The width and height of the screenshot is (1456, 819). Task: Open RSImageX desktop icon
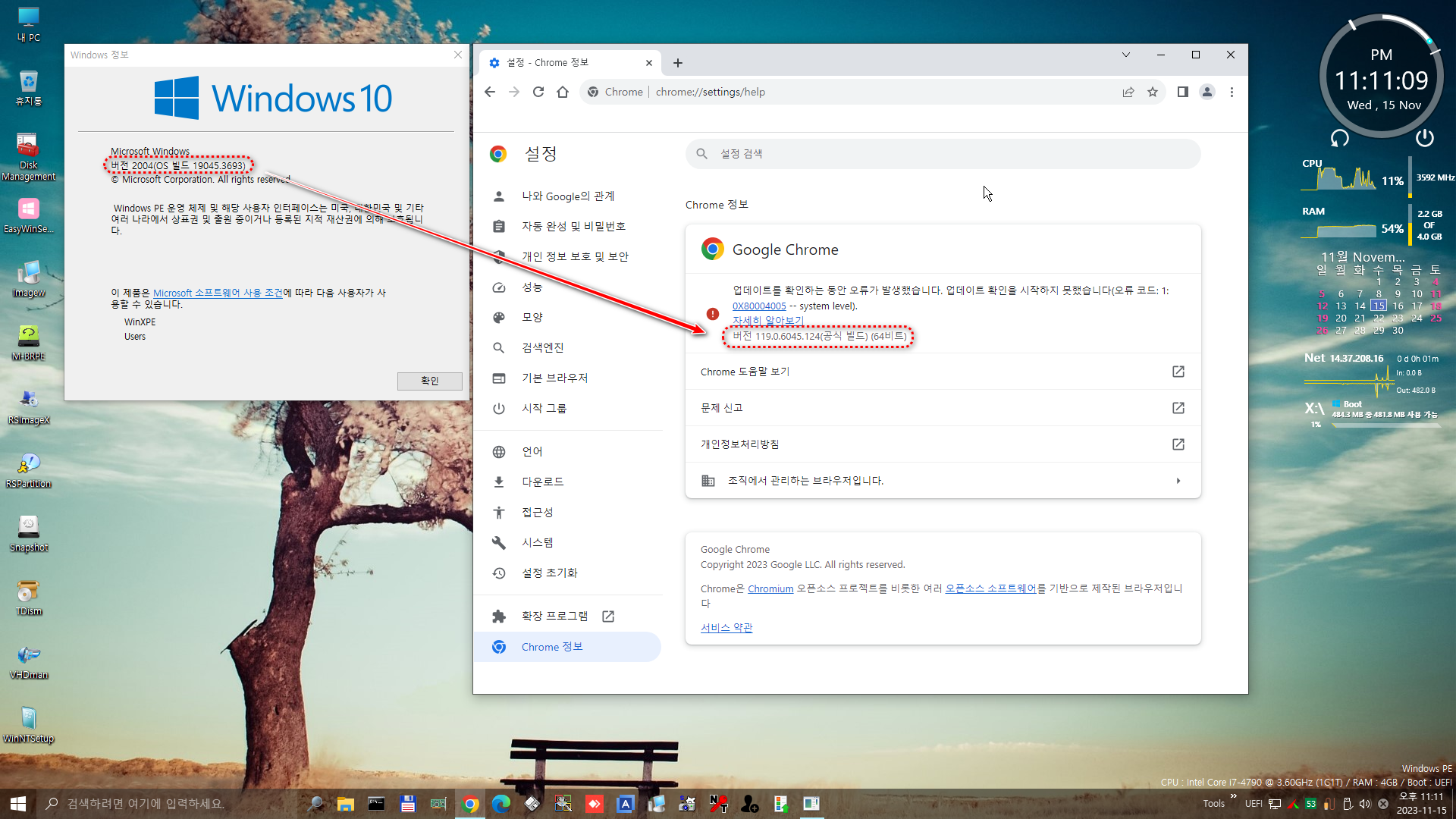coord(29,407)
